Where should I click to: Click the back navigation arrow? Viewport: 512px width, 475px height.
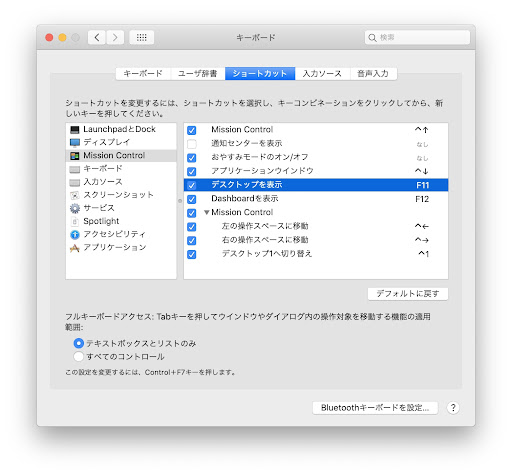97,37
